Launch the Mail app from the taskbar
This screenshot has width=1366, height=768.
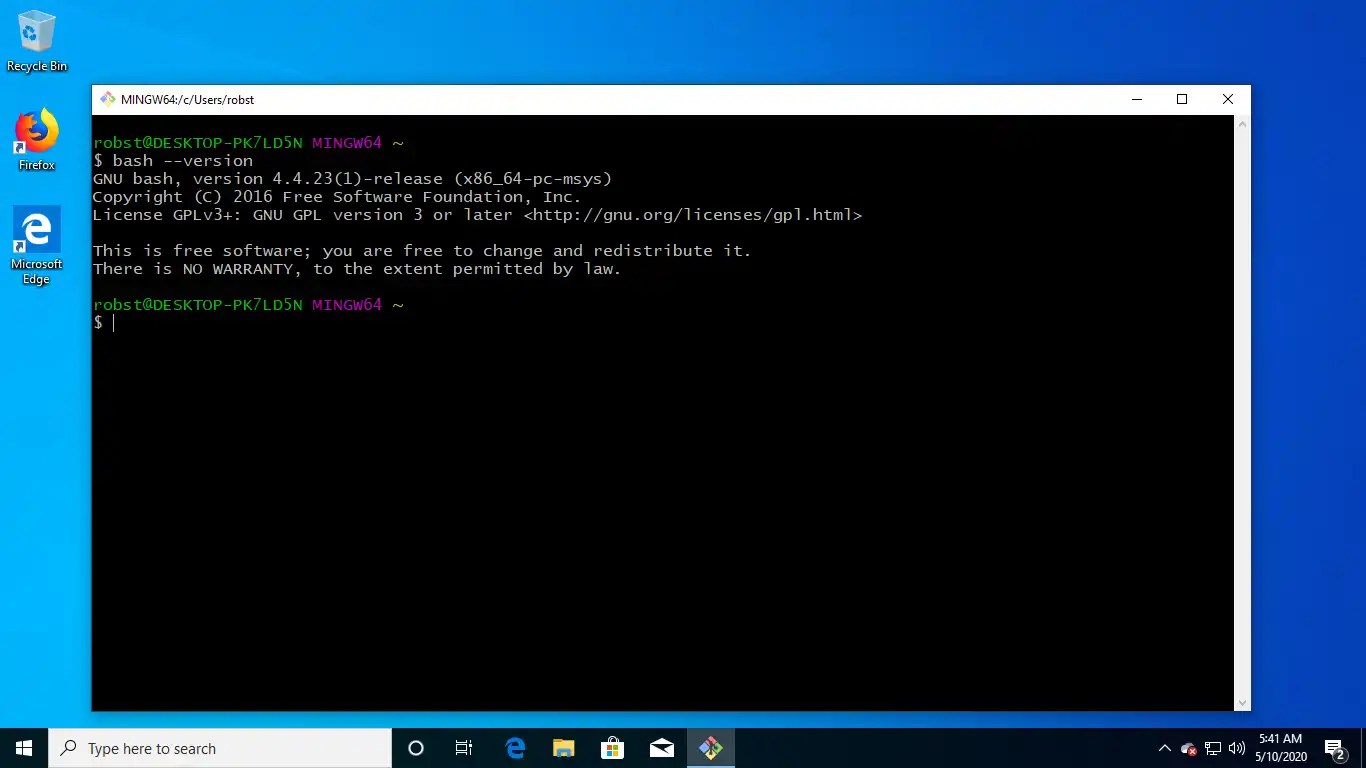[661, 748]
